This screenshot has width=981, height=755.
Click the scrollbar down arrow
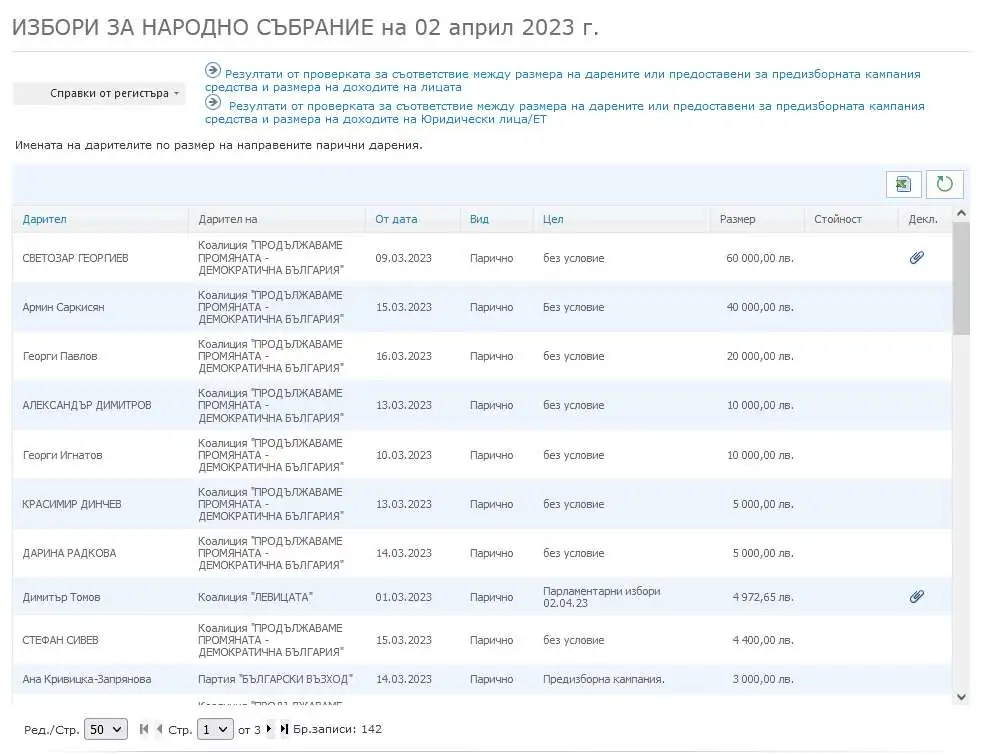961,697
